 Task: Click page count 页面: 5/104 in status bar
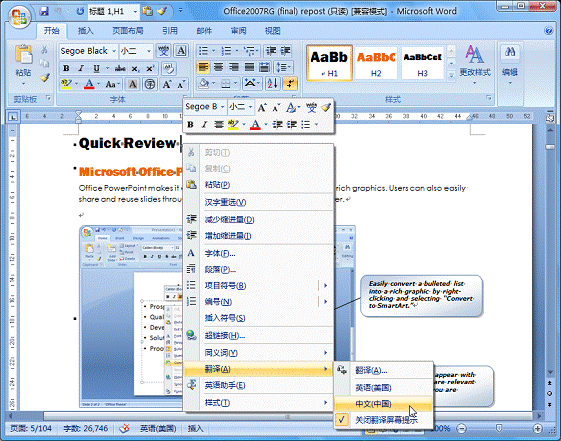tap(31, 428)
